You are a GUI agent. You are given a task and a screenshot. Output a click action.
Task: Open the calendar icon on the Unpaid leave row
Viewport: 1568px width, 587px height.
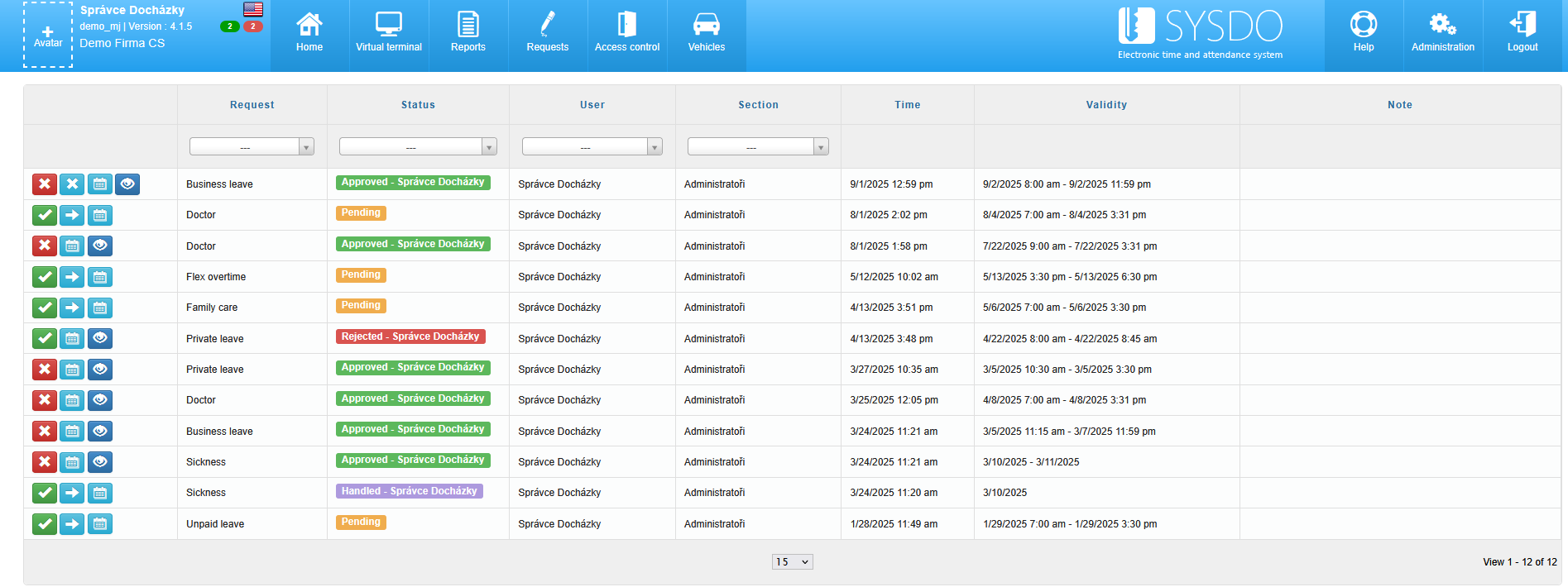point(100,523)
